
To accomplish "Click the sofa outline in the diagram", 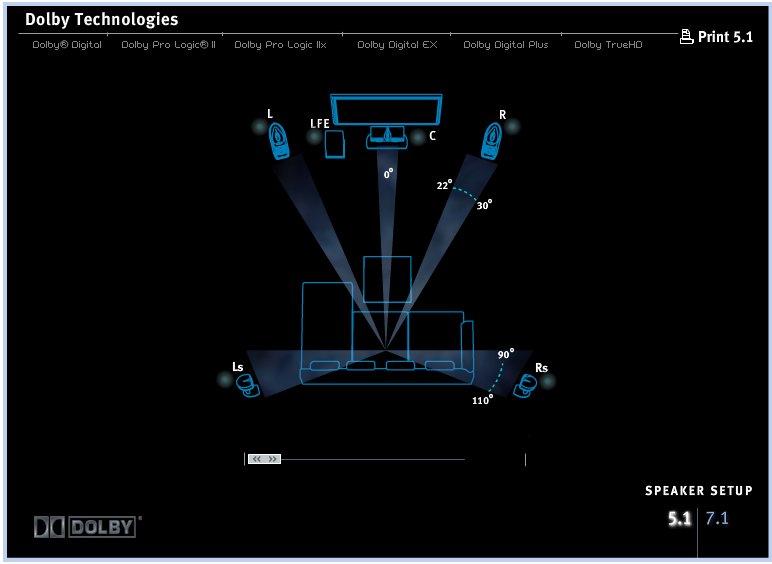I will 387,333.
